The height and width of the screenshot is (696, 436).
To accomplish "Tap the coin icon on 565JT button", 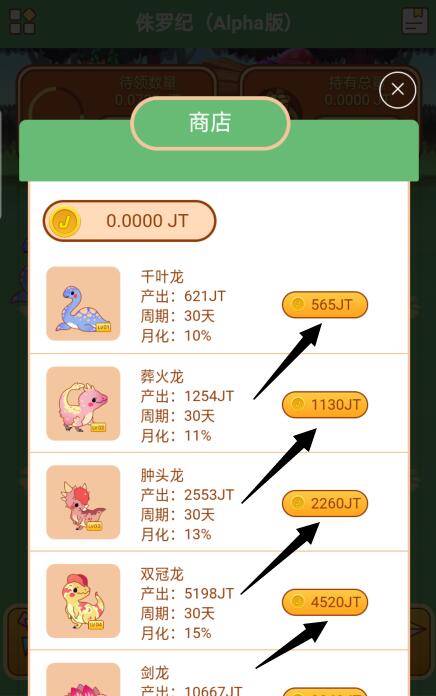I will pyautogui.click(x=298, y=304).
